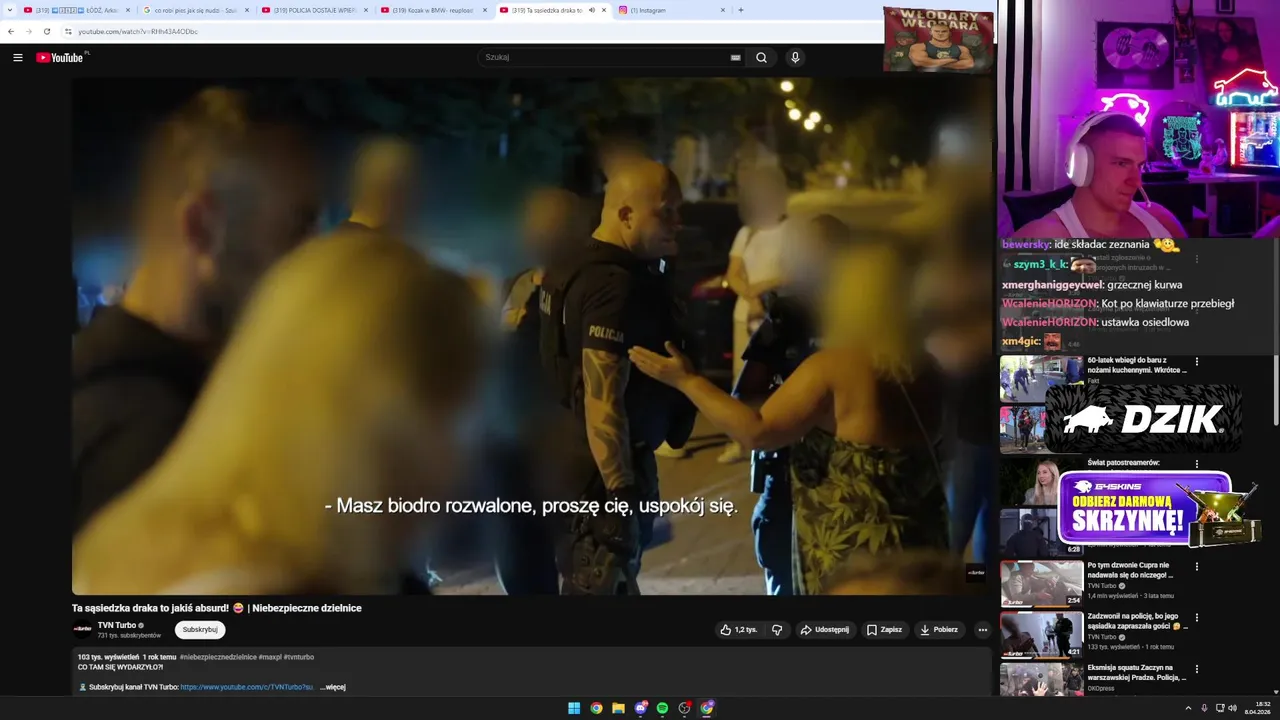Open options for the "Zadzwonił na policję" video
This screenshot has width=1280, height=720.
click(1196, 618)
